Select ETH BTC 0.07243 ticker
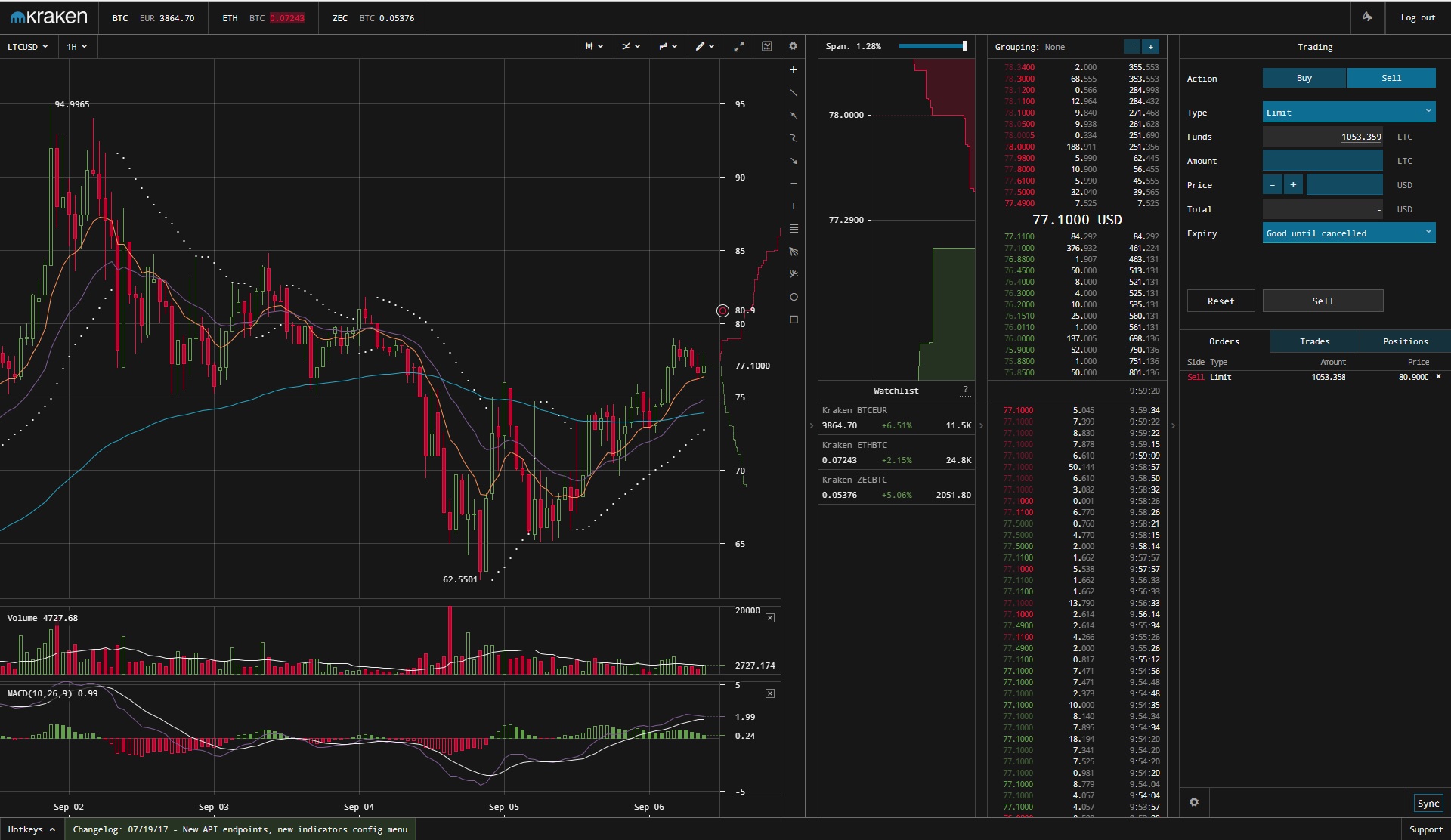This screenshot has height=840, width=1451. pos(264,18)
